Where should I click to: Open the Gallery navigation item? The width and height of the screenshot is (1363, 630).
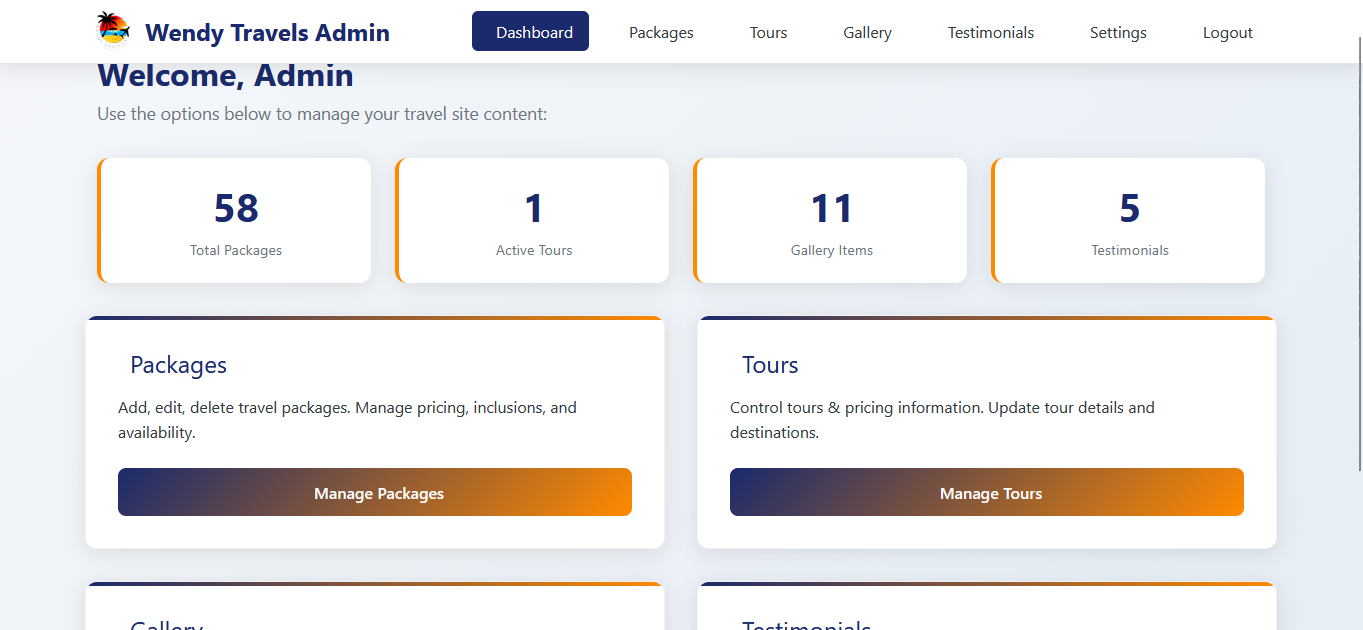(867, 32)
